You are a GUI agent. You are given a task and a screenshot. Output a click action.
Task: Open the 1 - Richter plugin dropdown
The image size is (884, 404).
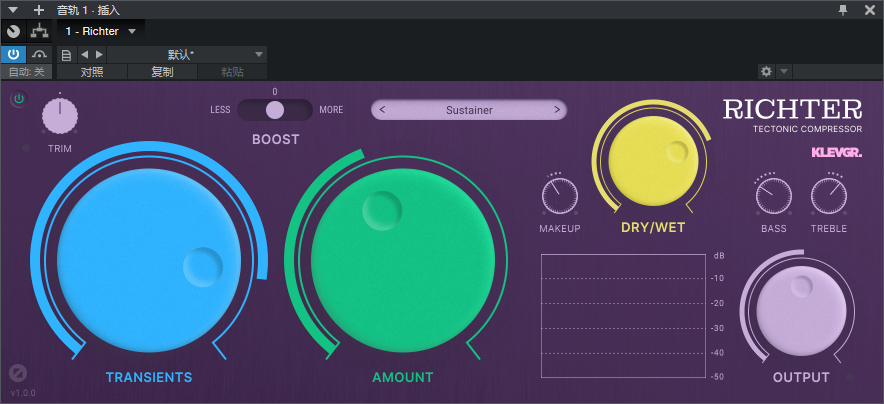[x=100, y=31]
